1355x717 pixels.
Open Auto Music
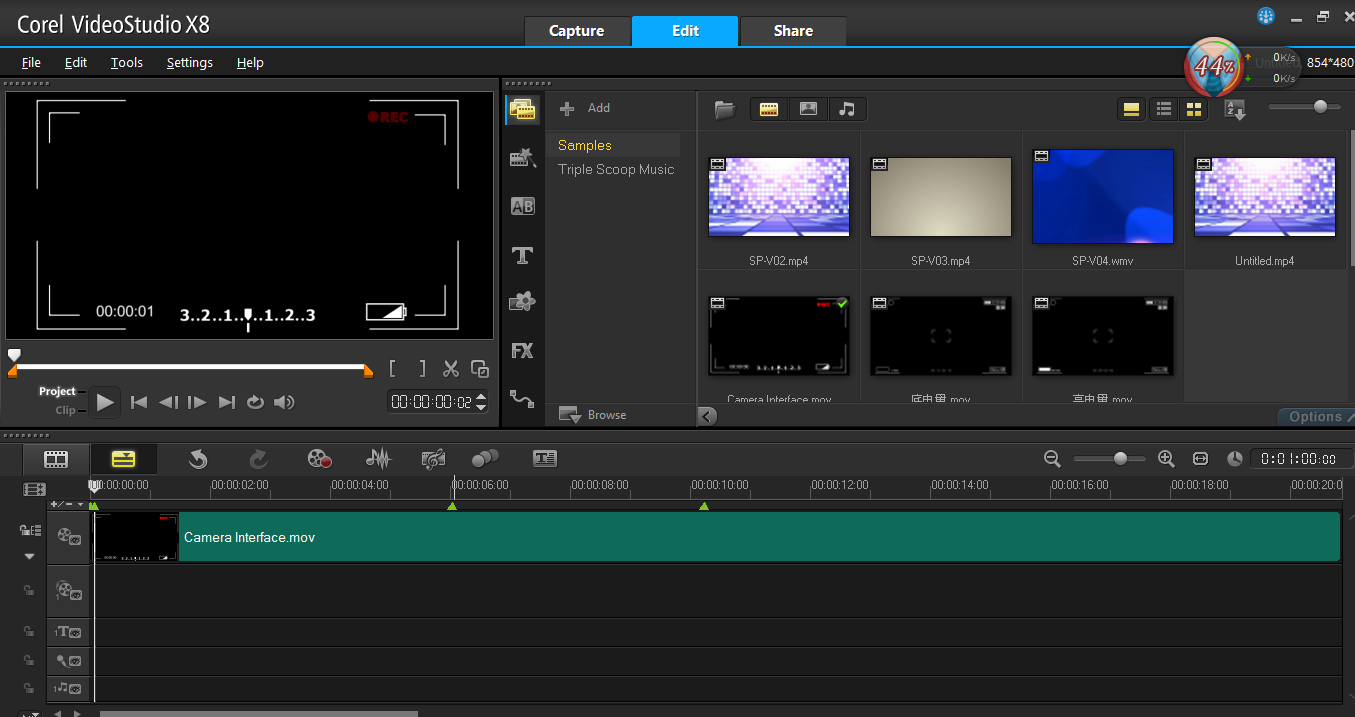(x=433, y=459)
